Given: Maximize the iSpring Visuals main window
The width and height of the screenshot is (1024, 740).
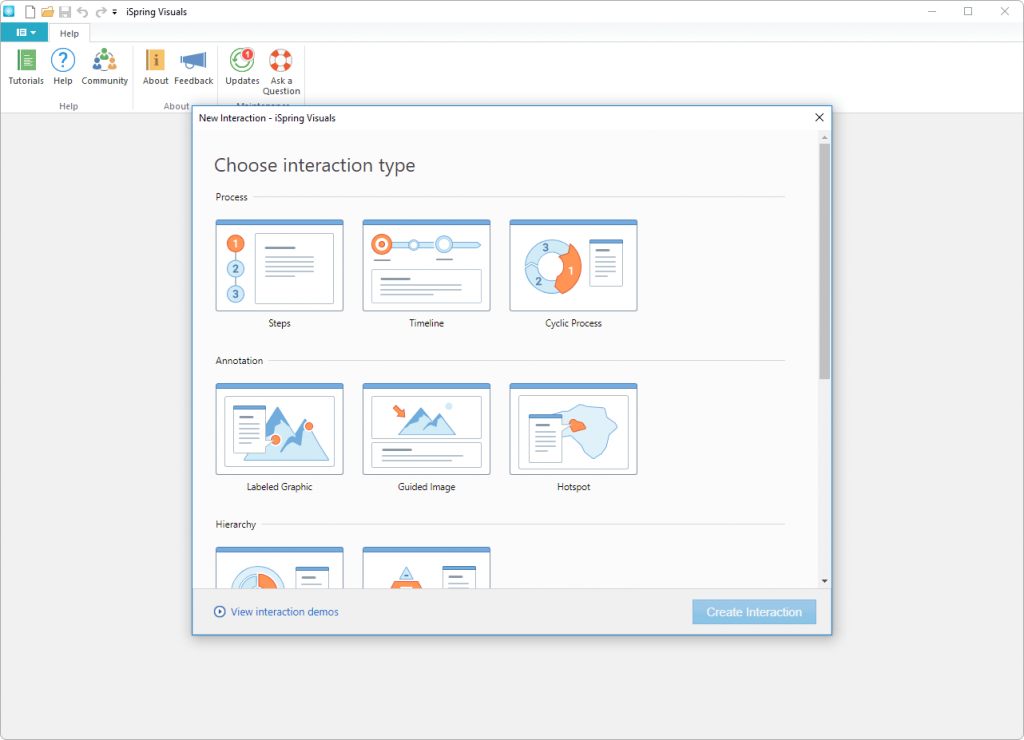Looking at the screenshot, I should coord(968,11).
